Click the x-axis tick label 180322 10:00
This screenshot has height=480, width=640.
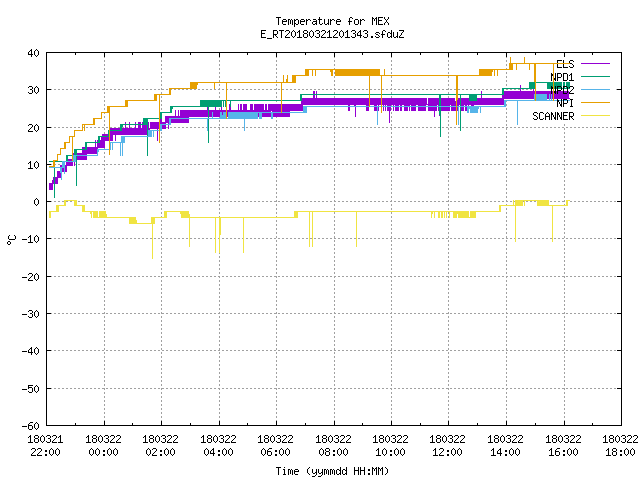tap(391, 446)
